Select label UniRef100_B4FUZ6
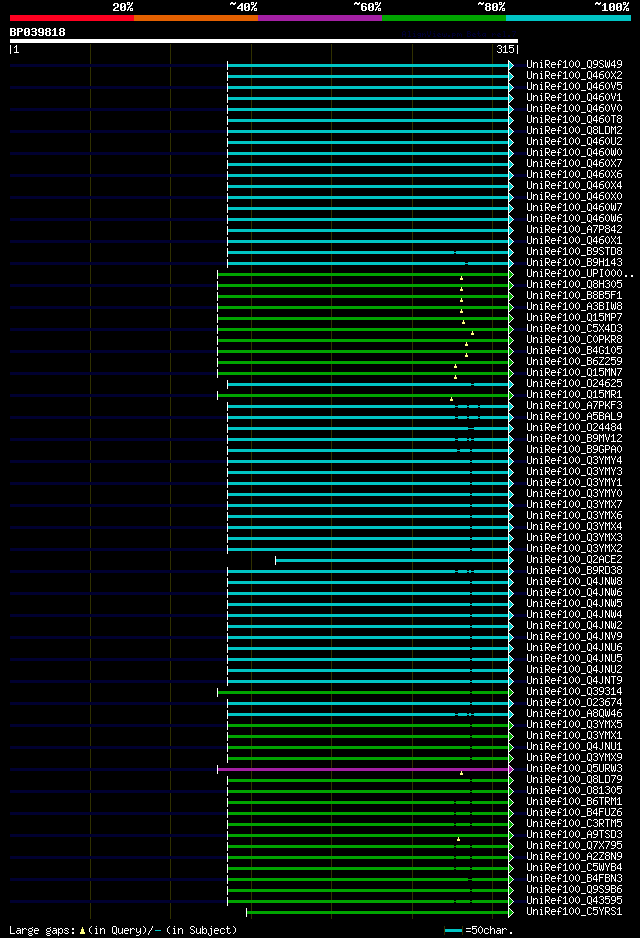This screenshot has width=640, height=938. tap(574, 812)
